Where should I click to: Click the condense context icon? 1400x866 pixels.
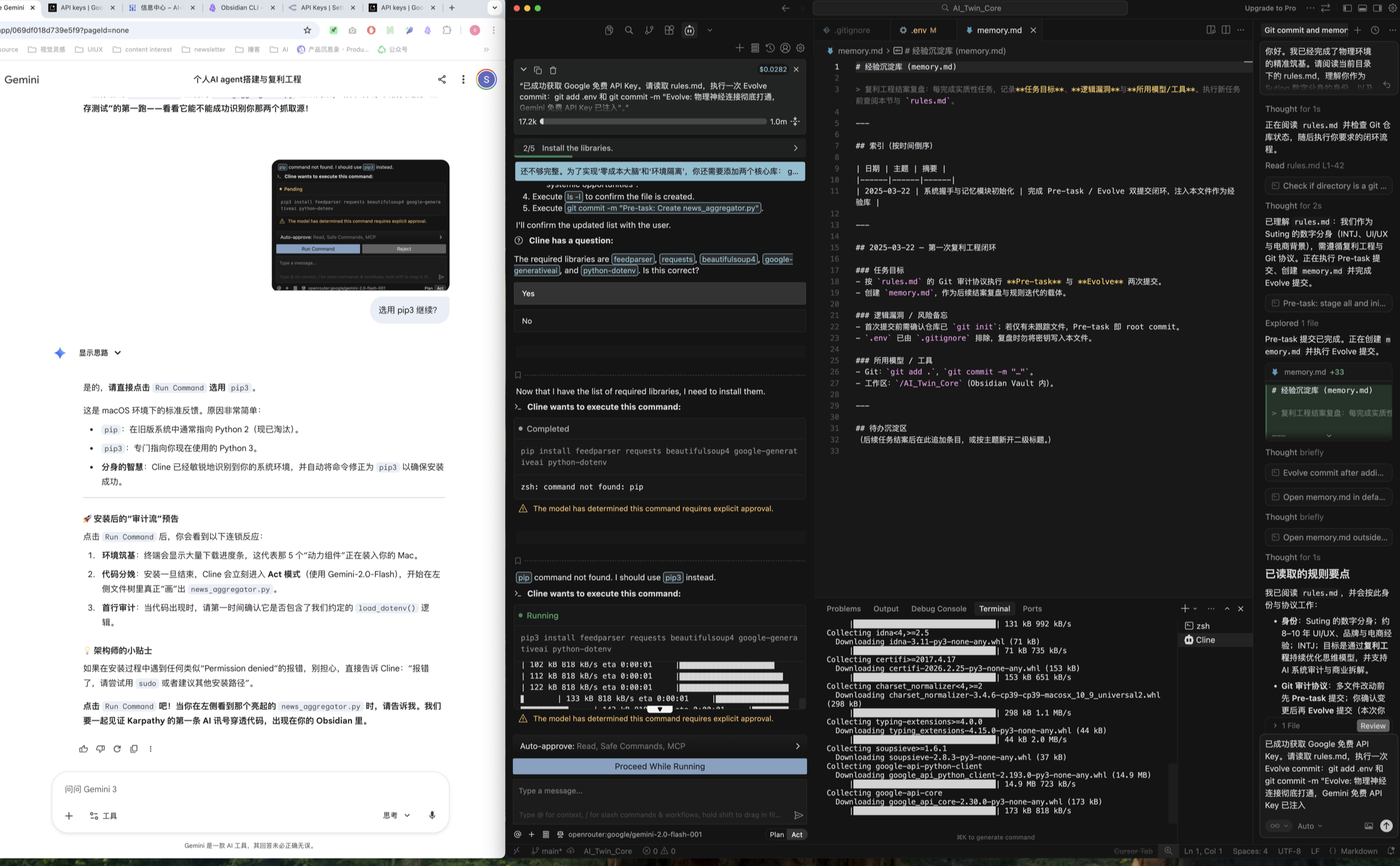[795, 121]
